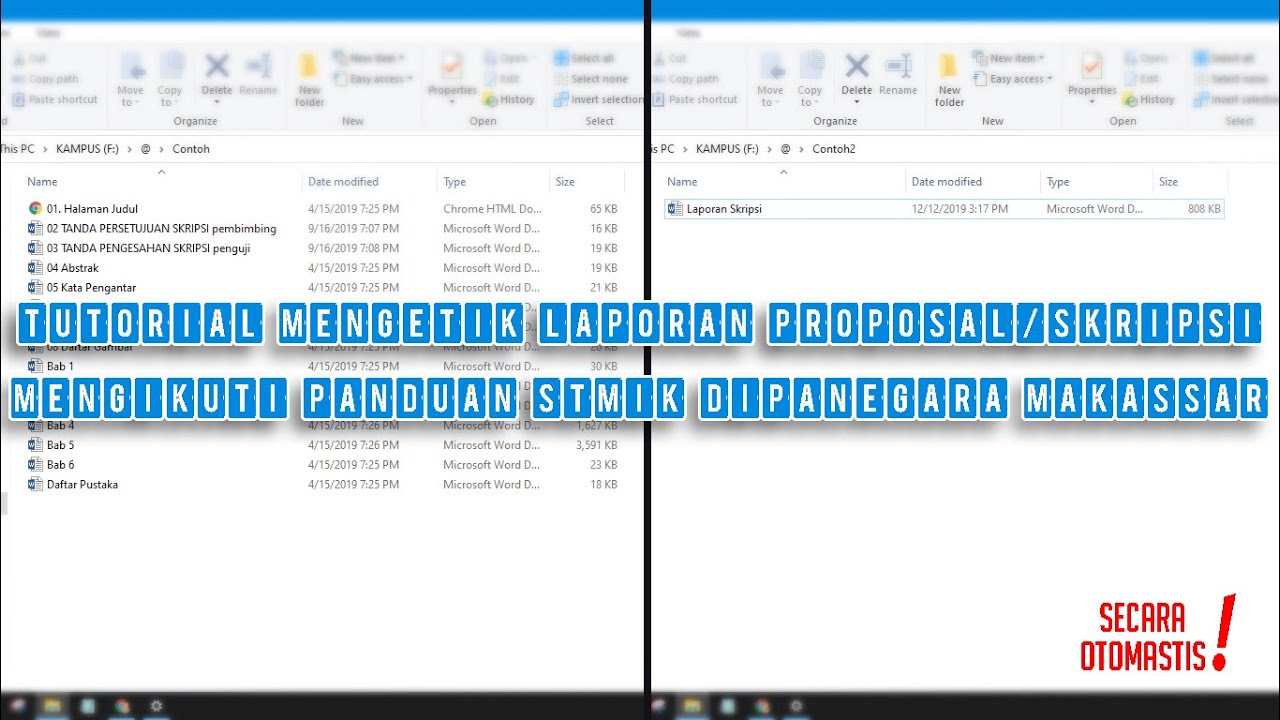Click New folder icon in left window
The width and height of the screenshot is (1280, 720).
tap(310, 79)
